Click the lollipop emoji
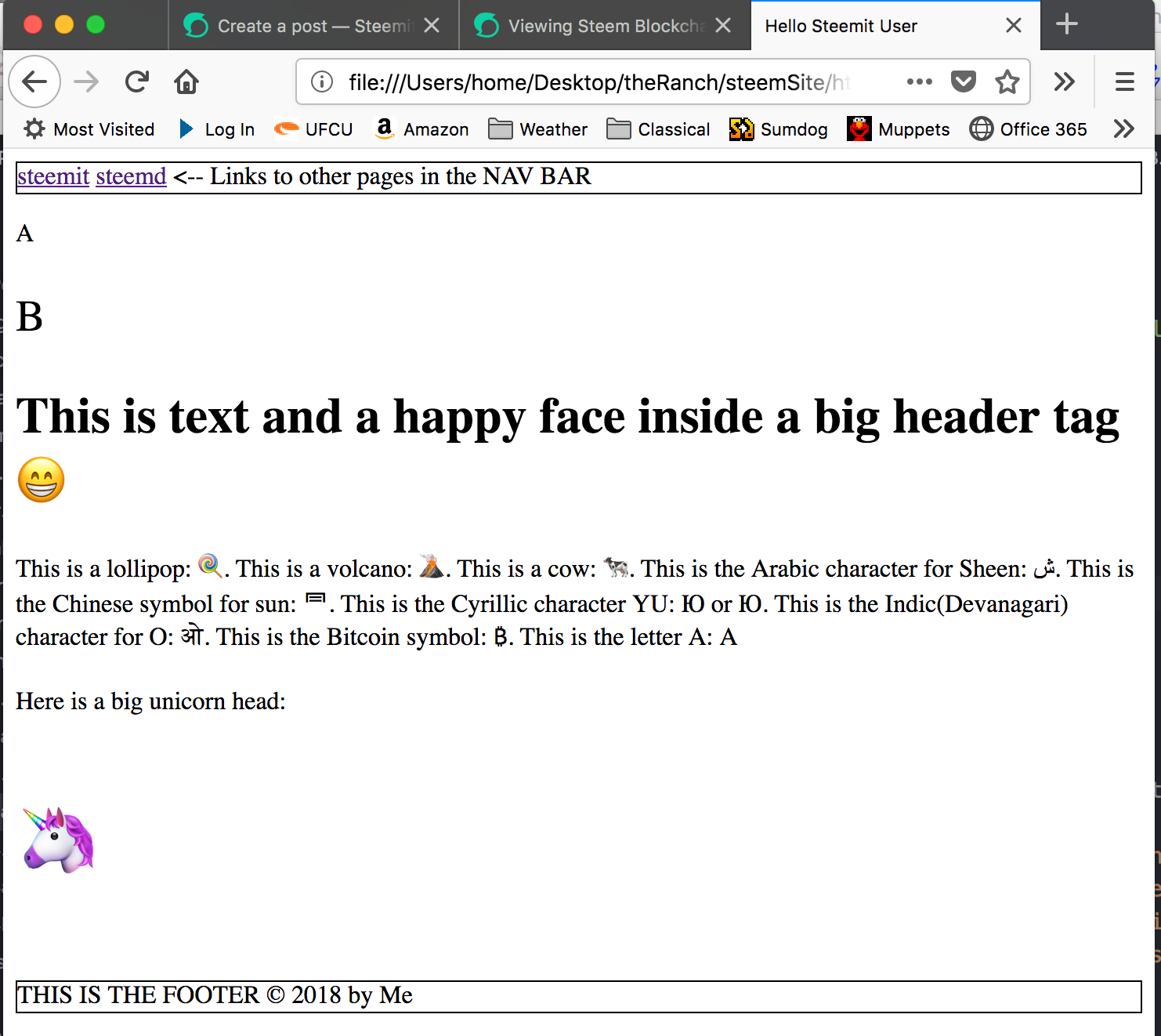Screen dimensions: 1161x1036 pos(209,566)
